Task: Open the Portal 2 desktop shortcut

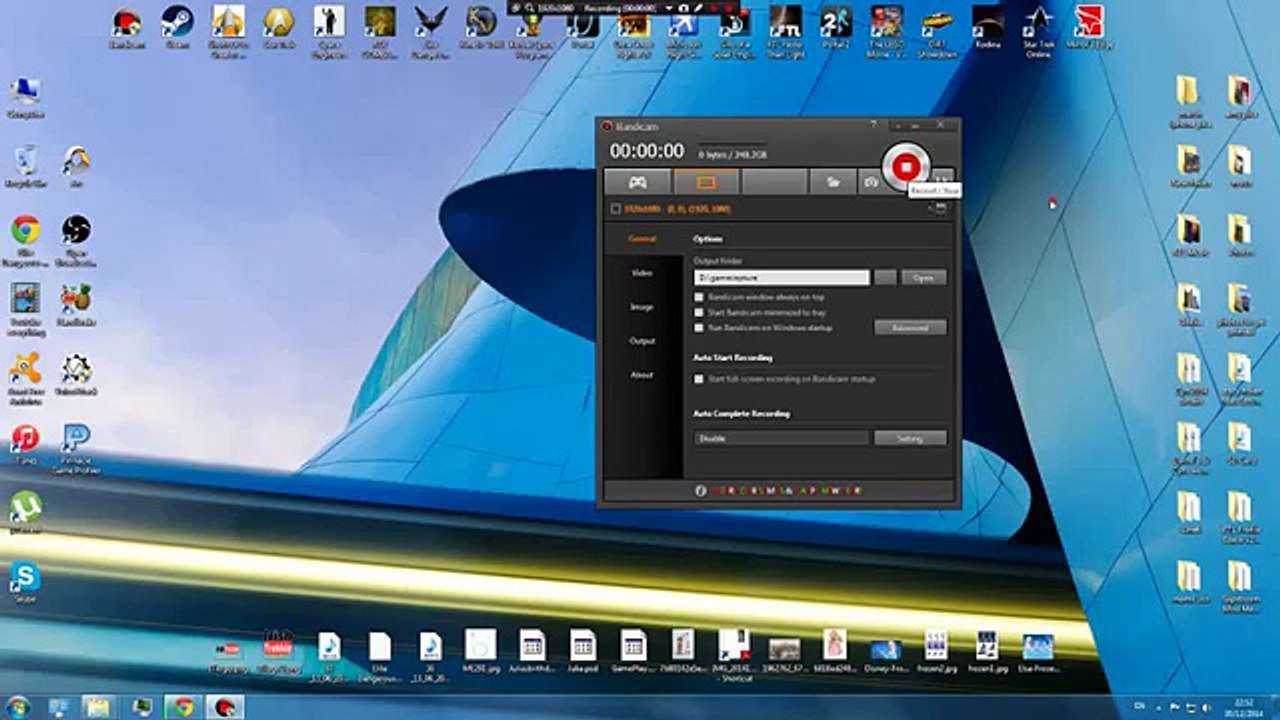Action: coord(836,27)
